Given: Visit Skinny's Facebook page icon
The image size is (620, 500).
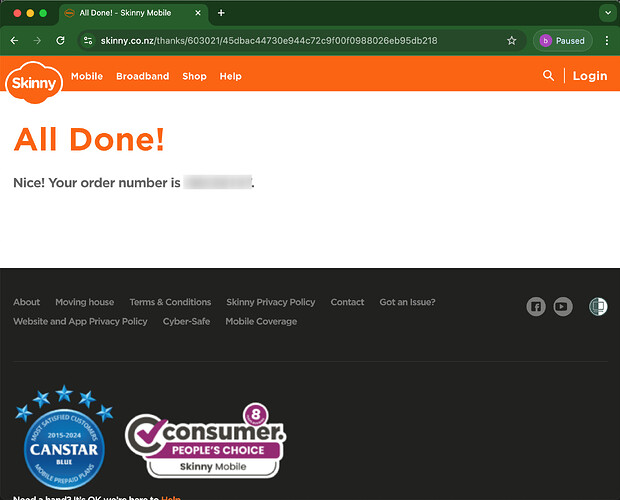Looking at the screenshot, I should (x=536, y=307).
